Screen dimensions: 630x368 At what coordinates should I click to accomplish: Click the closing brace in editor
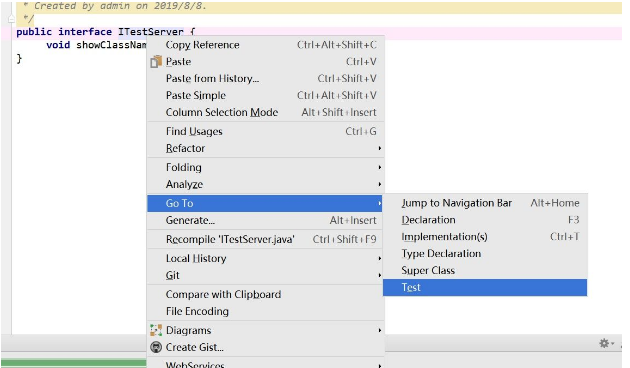pyautogui.click(x=19, y=59)
